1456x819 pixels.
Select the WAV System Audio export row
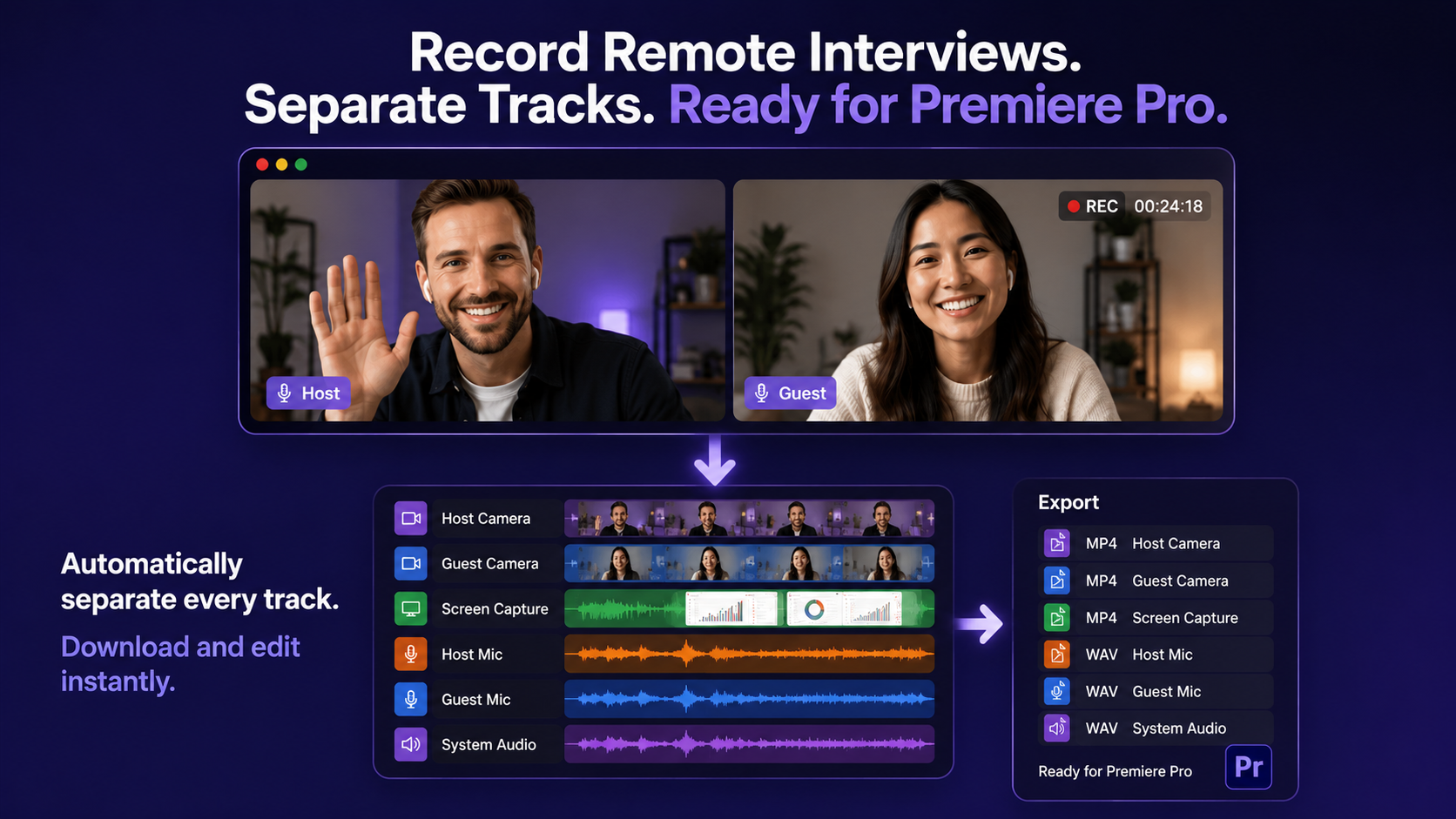[1156, 728]
